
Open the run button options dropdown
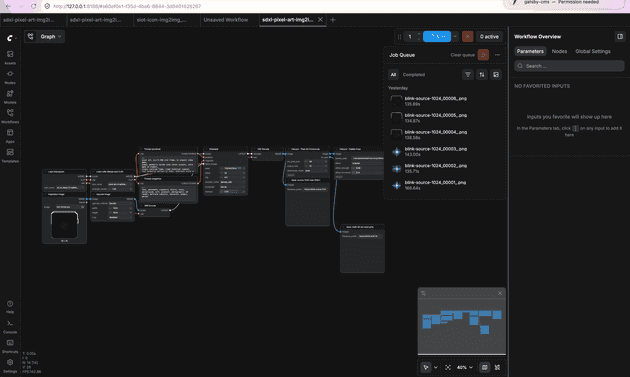455,37
